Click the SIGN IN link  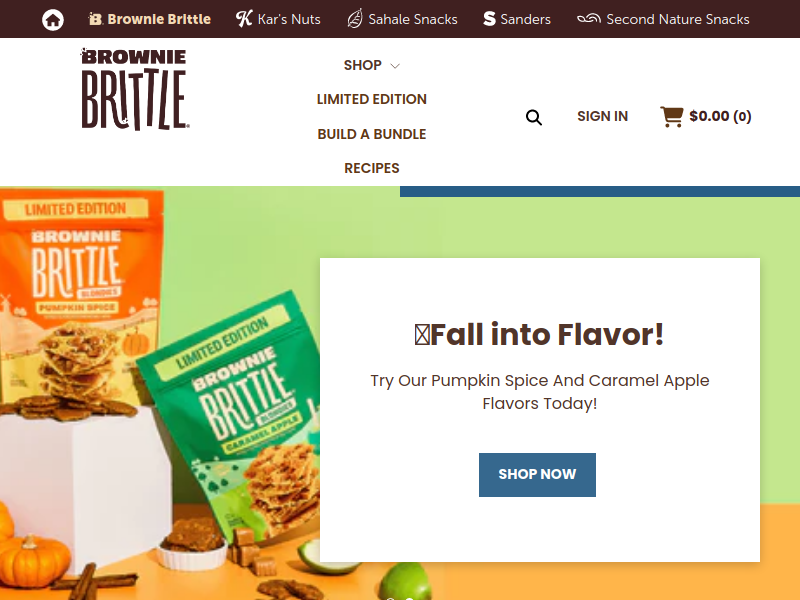pyautogui.click(x=603, y=116)
